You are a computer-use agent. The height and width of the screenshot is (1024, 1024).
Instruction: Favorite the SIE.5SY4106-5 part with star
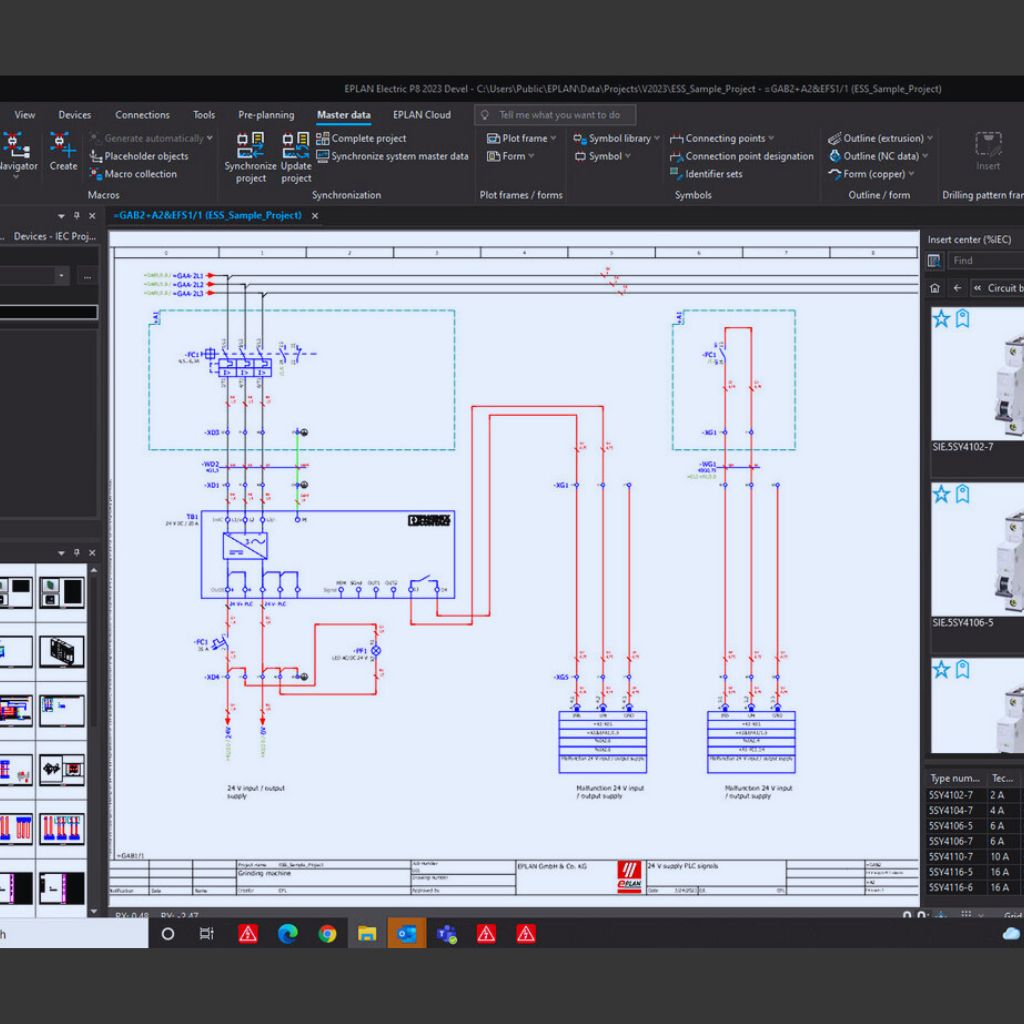click(941, 494)
